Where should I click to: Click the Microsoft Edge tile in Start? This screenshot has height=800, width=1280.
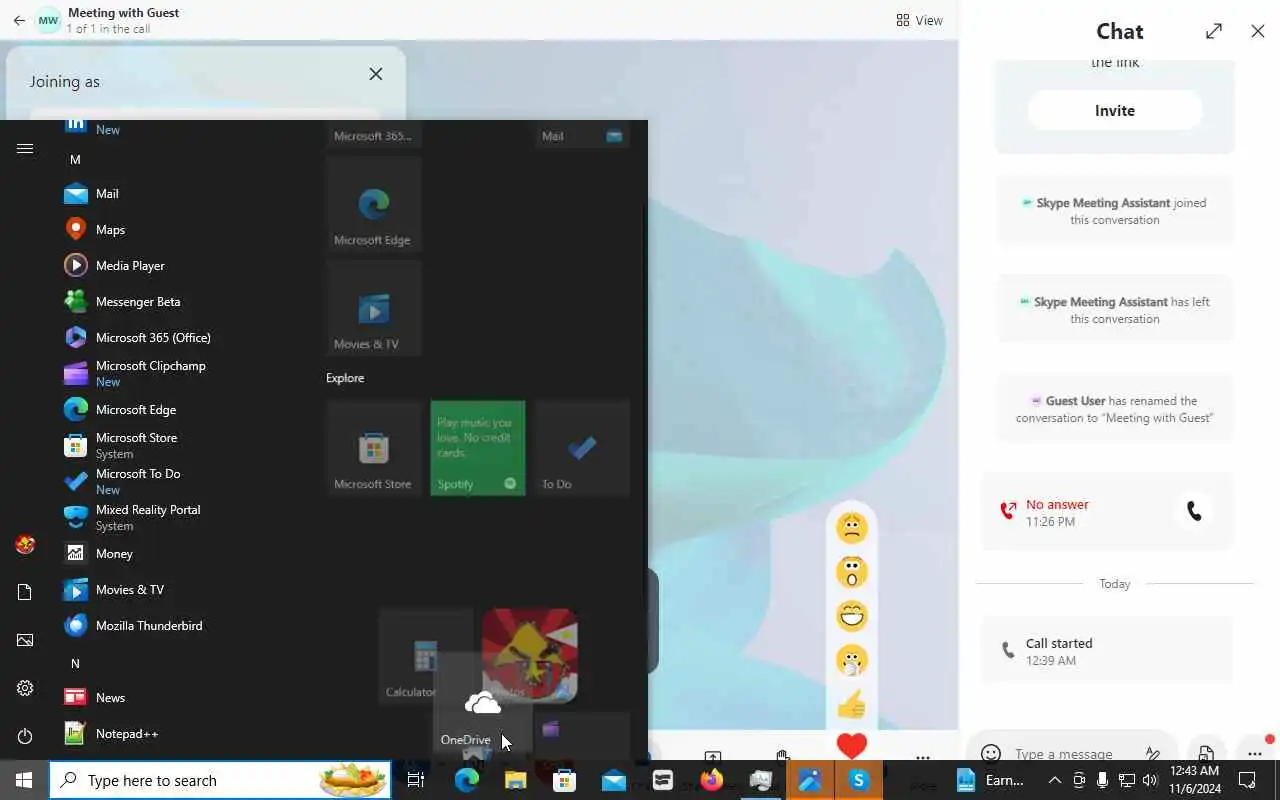click(x=374, y=205)
